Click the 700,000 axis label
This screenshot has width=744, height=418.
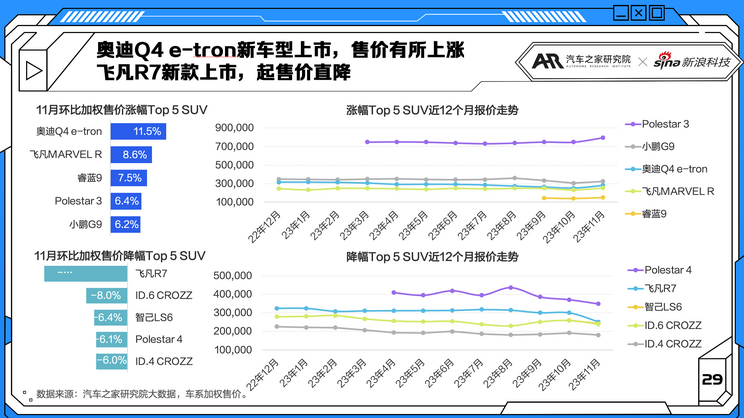(234, 147)
